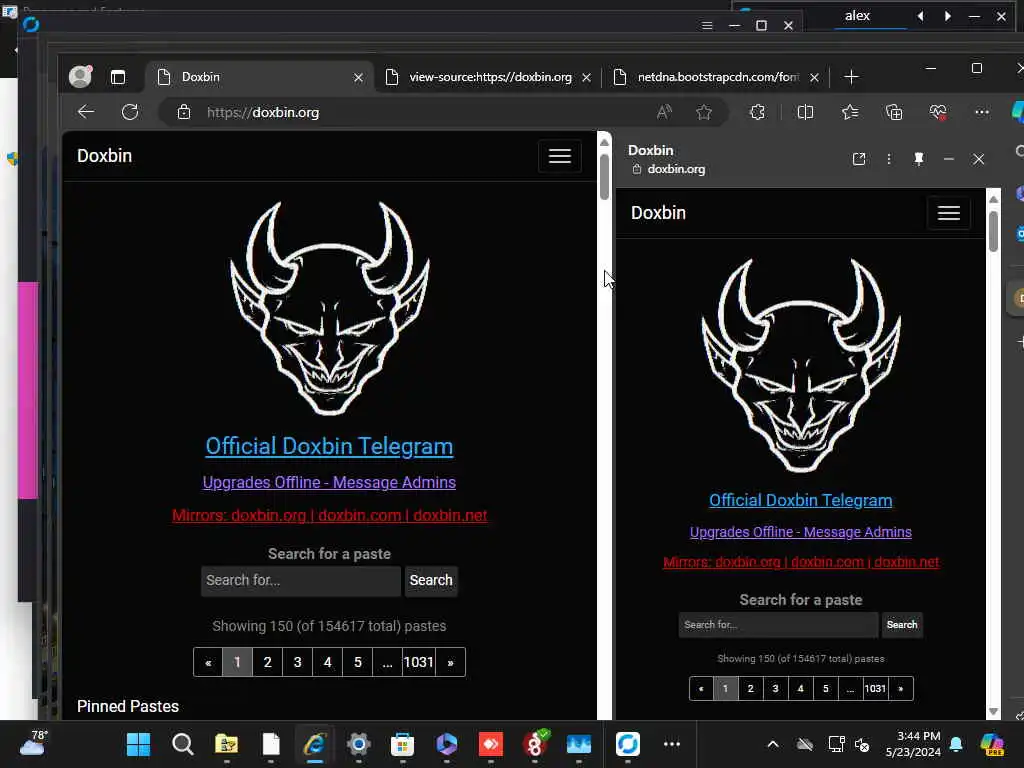Screen dimensions: 1024x768
Task: Open clock showing 3:44 PM 5/23/2024
Action: click(x=913, y=744)
